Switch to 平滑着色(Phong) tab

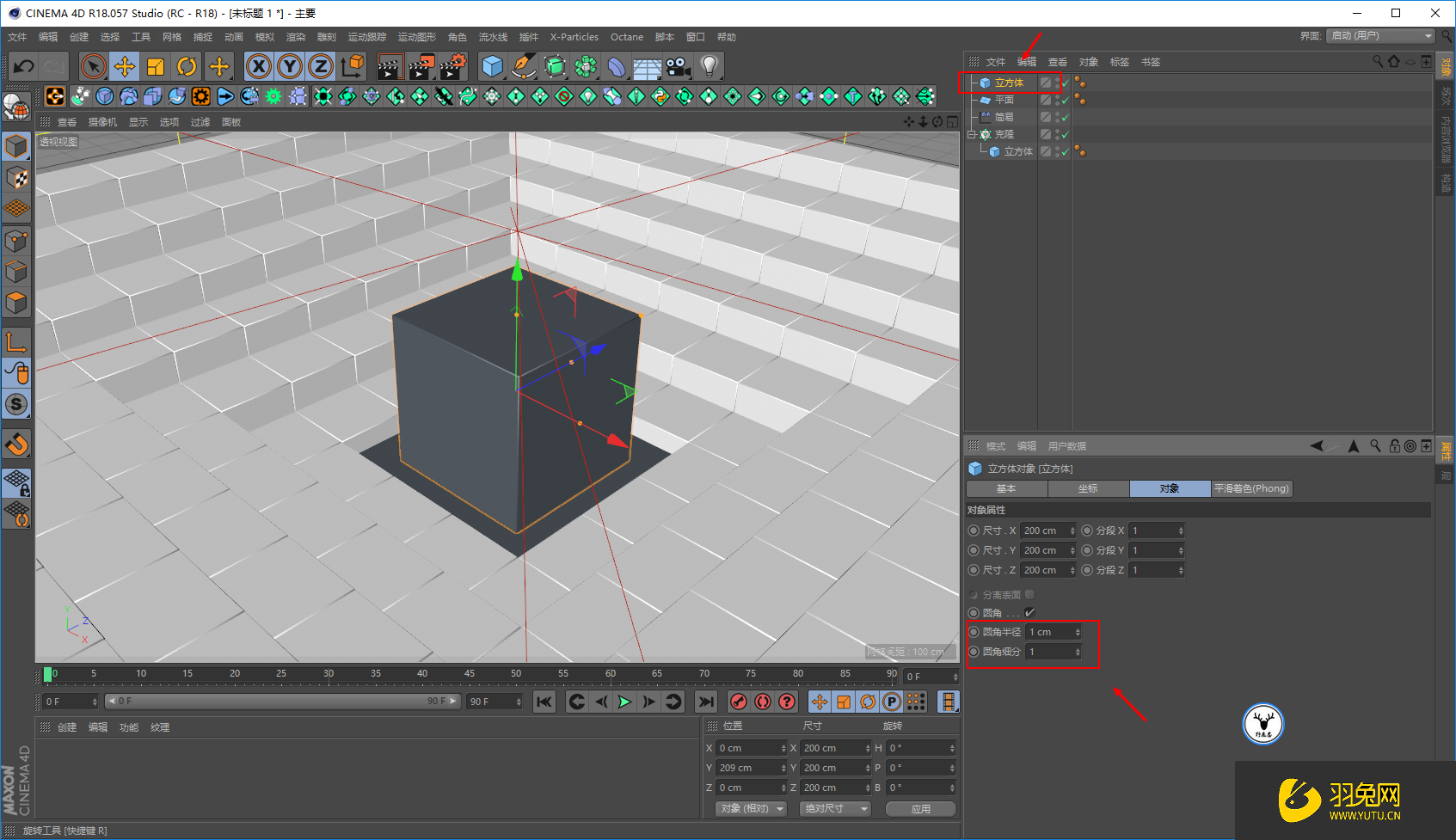click(1251, 488)
